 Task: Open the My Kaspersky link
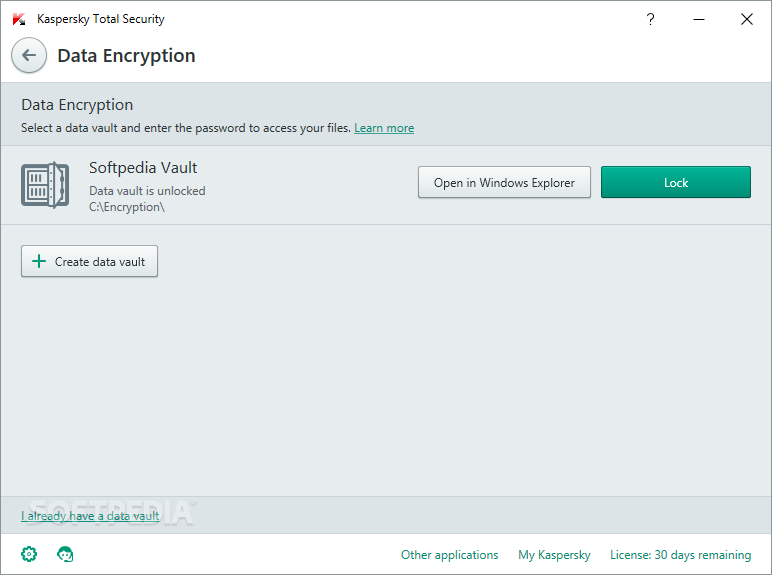pyautogui.click(x=554, y=555)
